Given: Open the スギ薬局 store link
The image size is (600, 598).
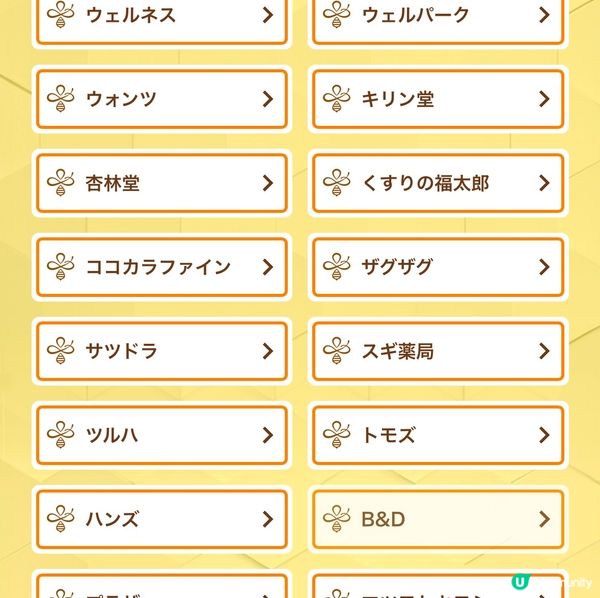Looking at the screenshot, I should point(438,351).
